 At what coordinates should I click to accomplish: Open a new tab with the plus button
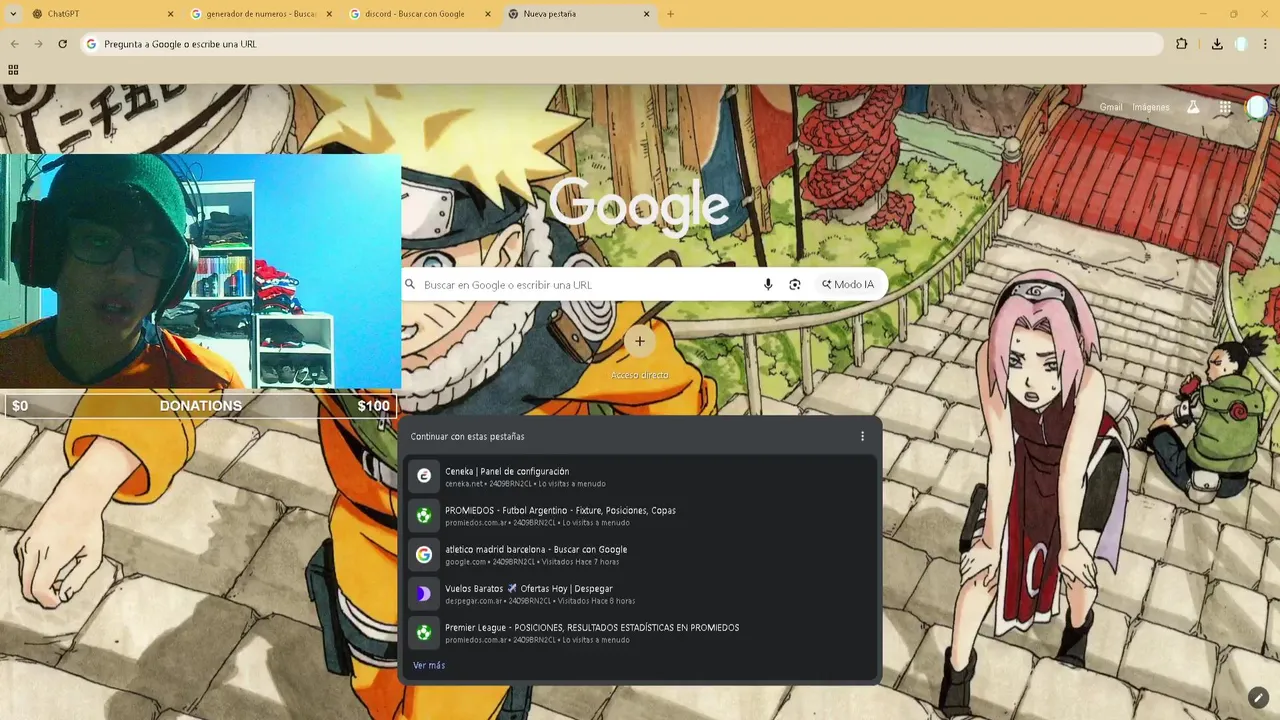coord(670,14)
